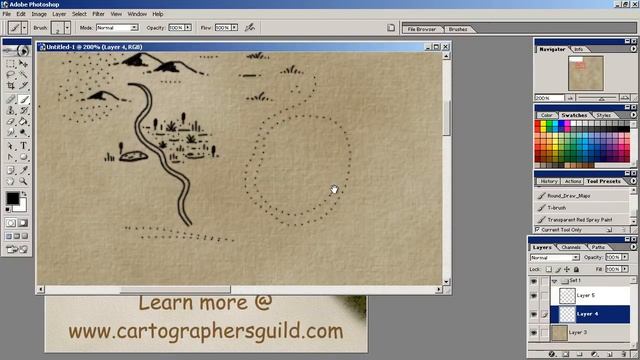The width and height of the screenshot is (640, 360).
Task: Collapse the Set 1 layer group
Action: click(554, 281)
